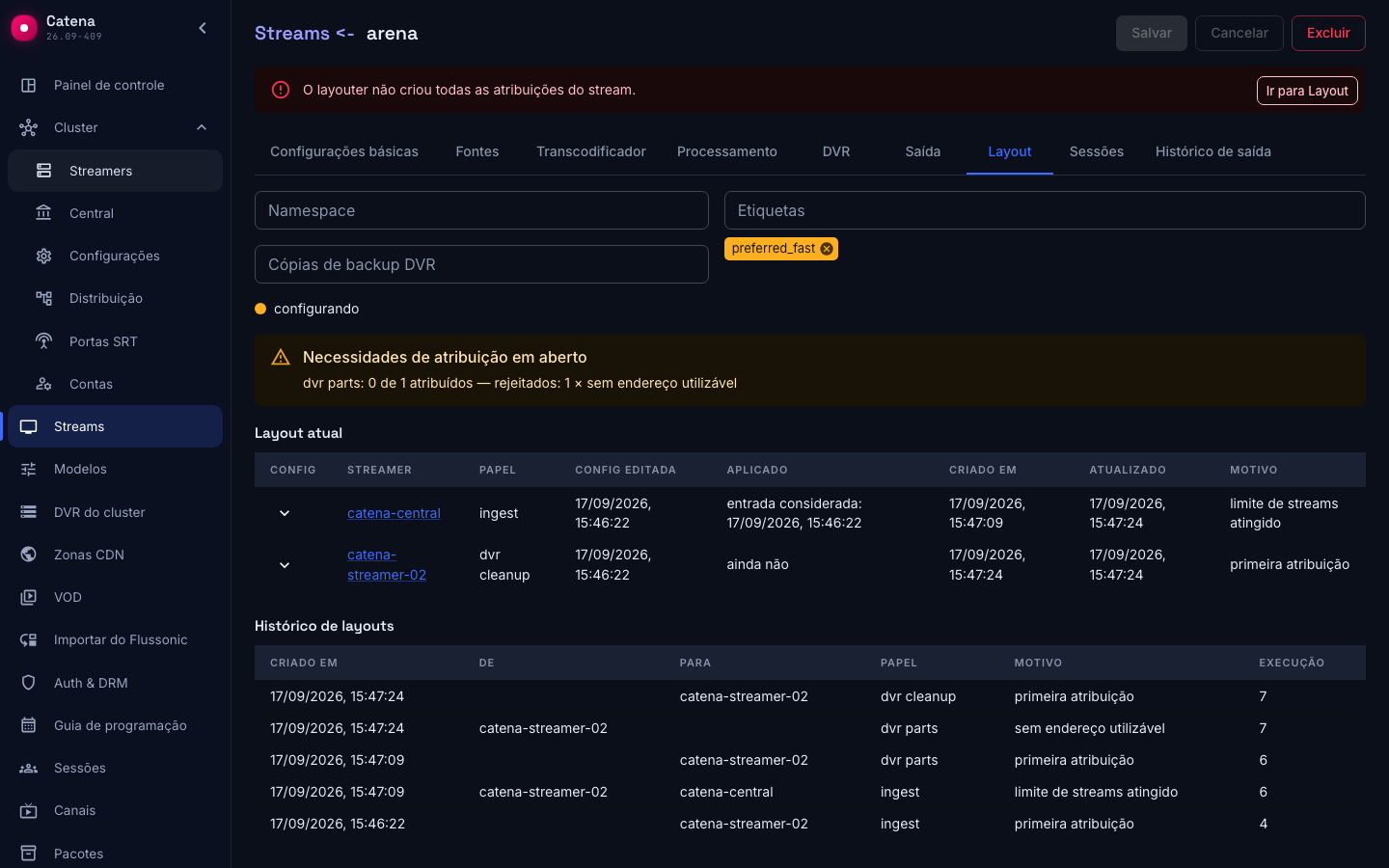This screenshot has width=1389, height=868.
Task: Click the Namespace input field
Action: point(481,210)
